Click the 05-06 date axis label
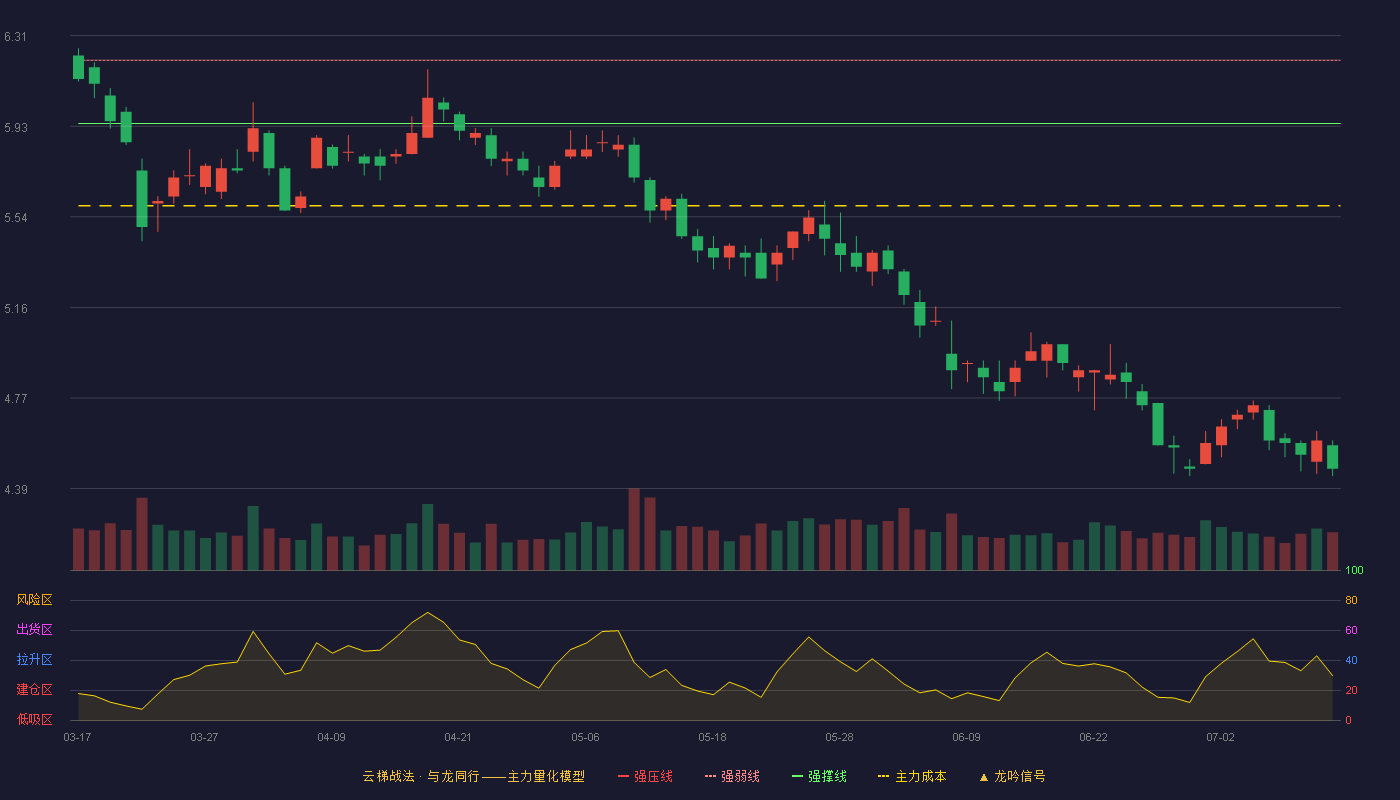The image size is (1400, 800). click(585, 737)
